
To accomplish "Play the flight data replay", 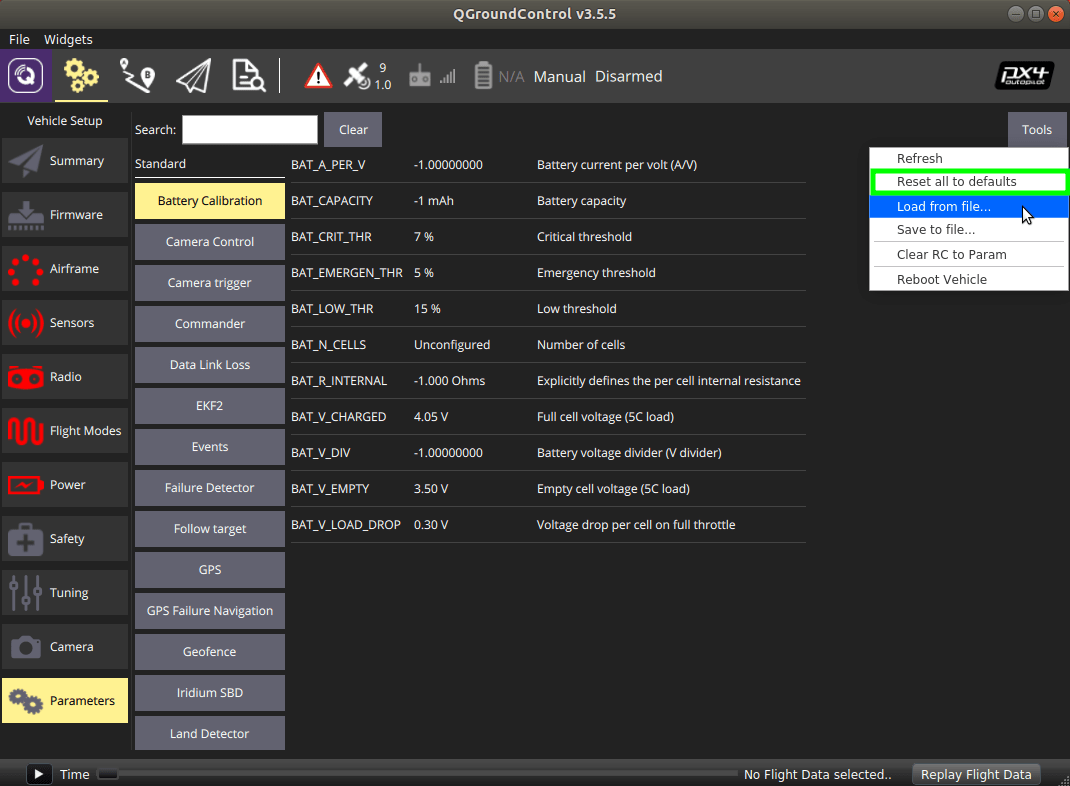I will click(39, 774).
